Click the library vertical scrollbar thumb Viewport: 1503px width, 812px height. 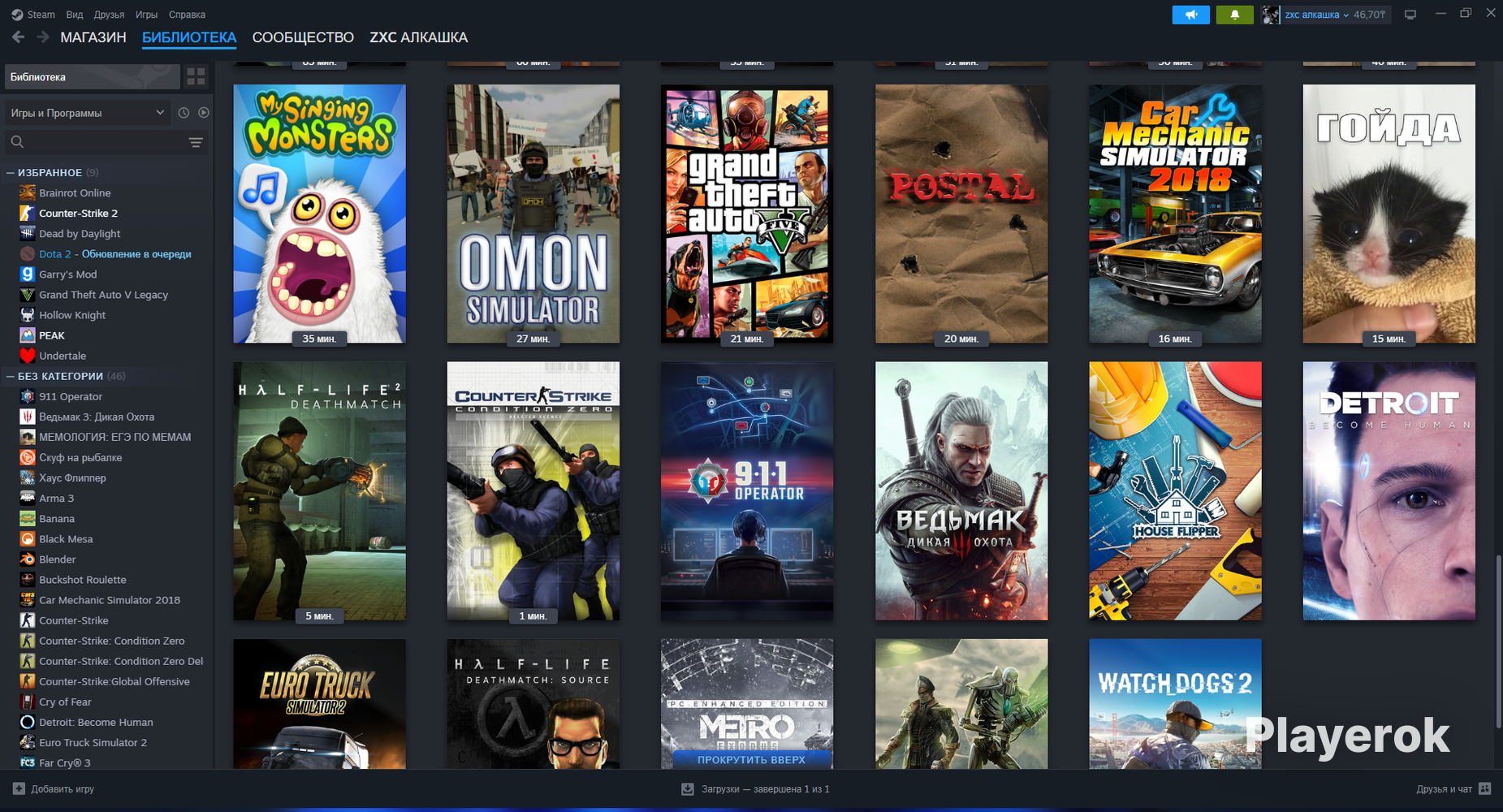pos(1499,641)
